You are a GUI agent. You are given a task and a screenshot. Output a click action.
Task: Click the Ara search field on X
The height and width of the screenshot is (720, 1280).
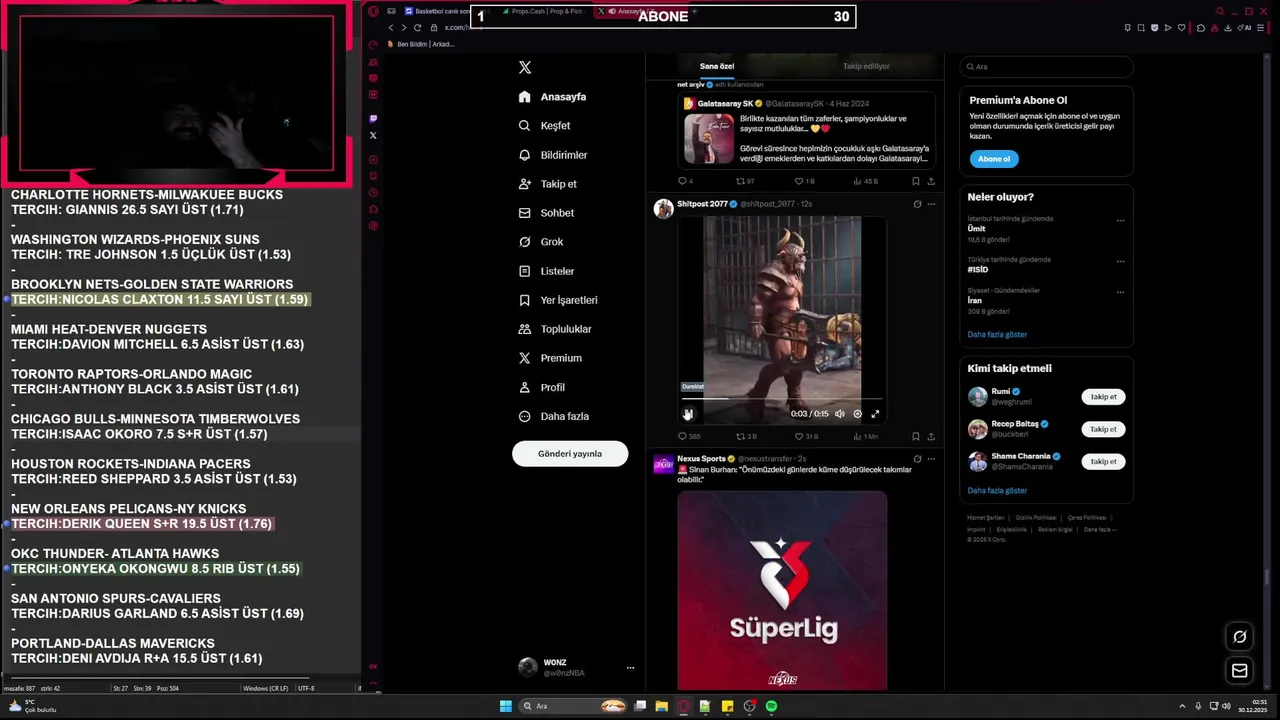[x=1046, y=67]
